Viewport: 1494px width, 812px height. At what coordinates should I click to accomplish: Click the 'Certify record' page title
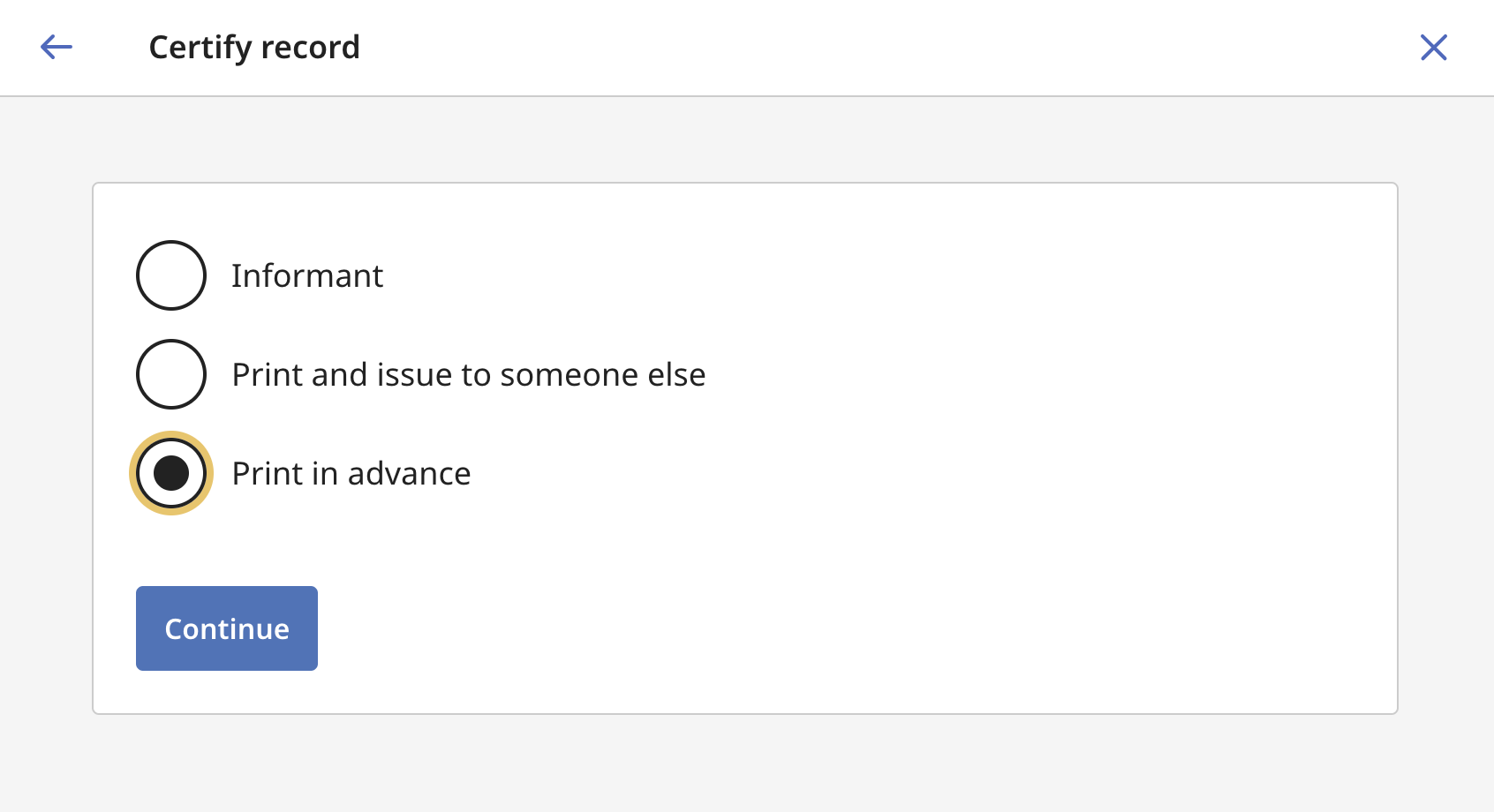254,47
